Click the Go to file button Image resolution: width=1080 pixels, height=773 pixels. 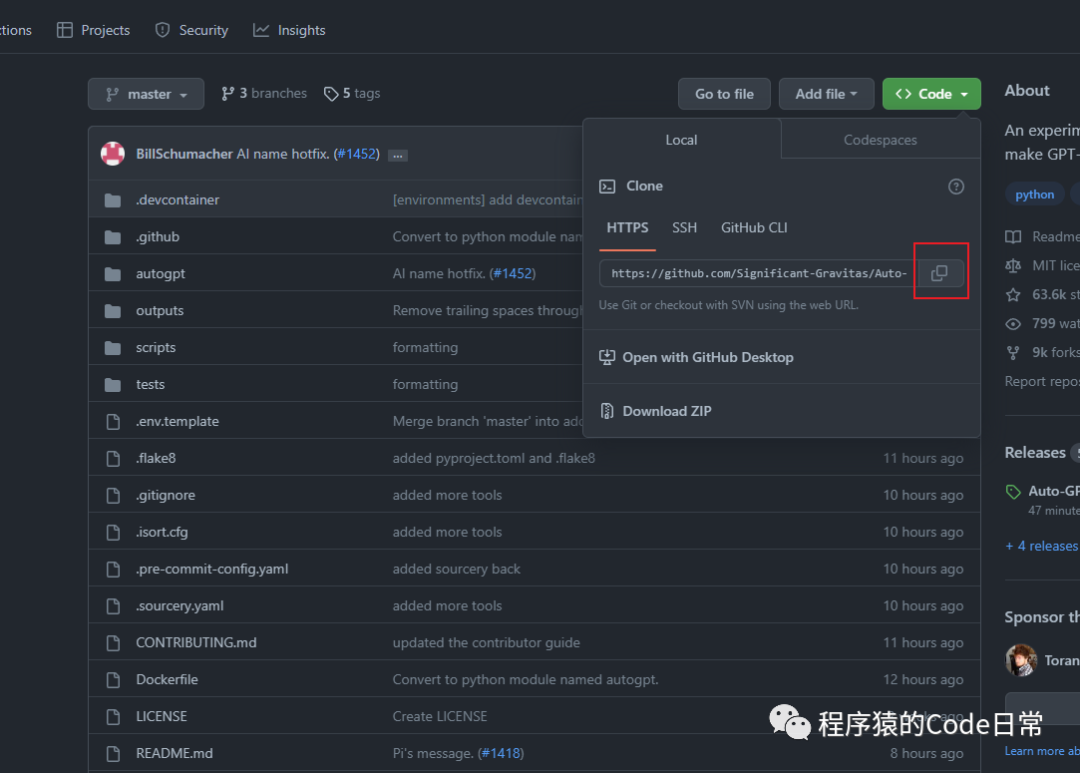725,94
